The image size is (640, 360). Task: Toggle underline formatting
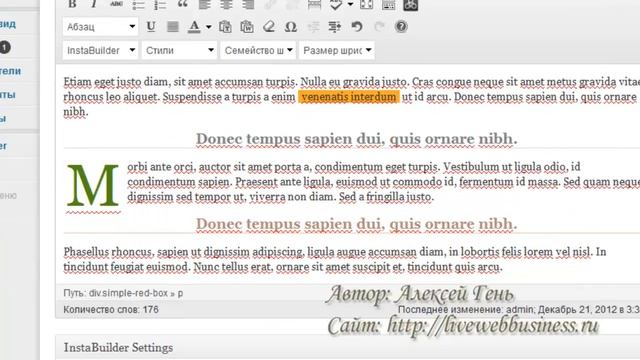(x=151, y=27)
